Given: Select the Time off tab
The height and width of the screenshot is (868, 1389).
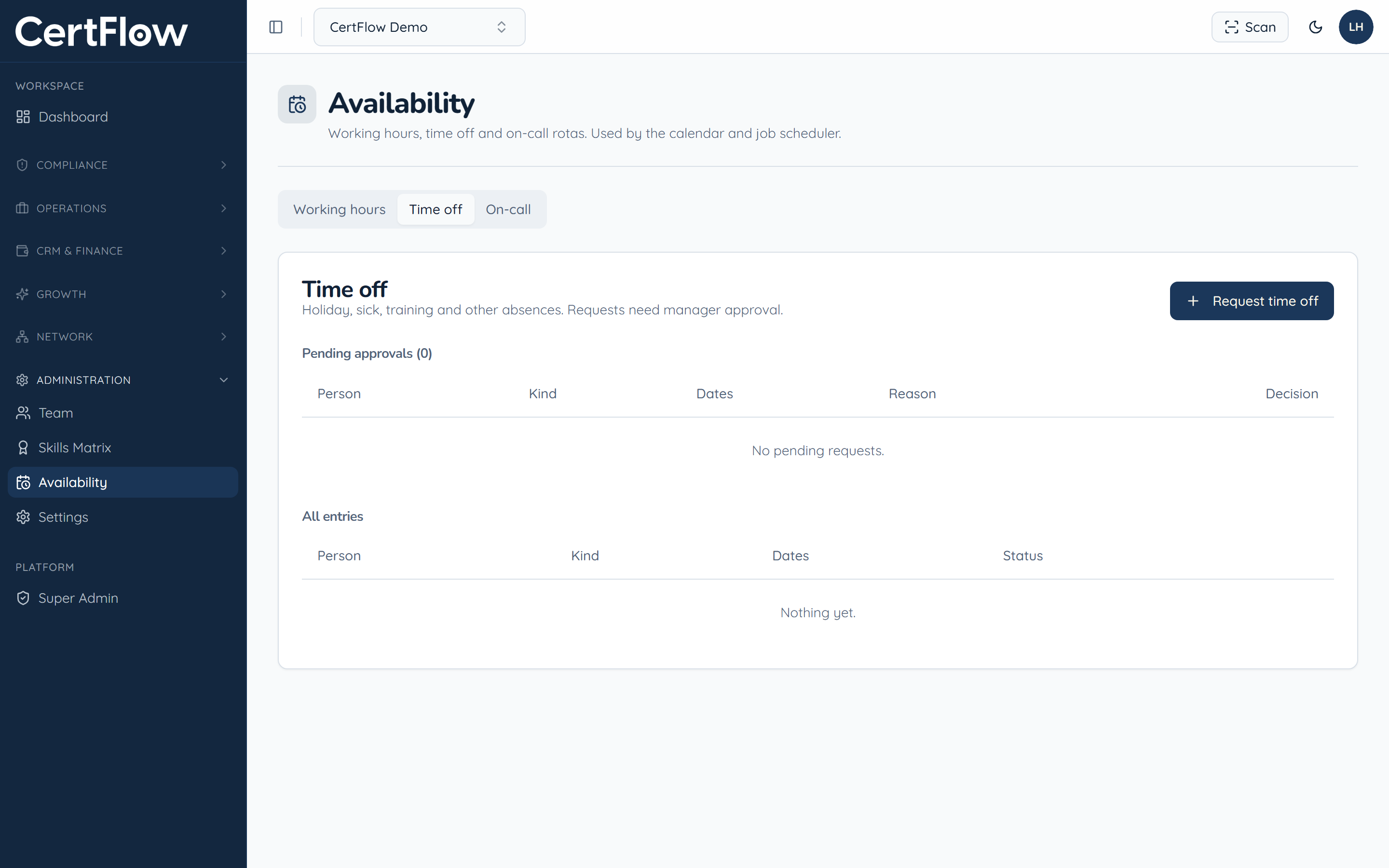Looking at the screenshot, I should pyautogui.click(x=436, y=209).
